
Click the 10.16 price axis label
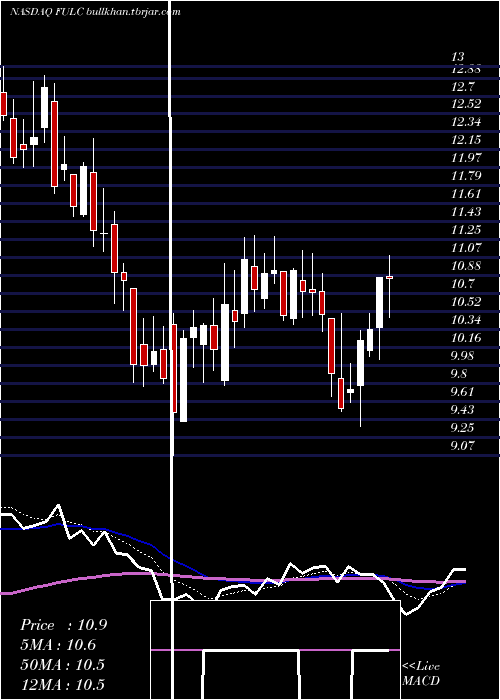tap(466, 338)
